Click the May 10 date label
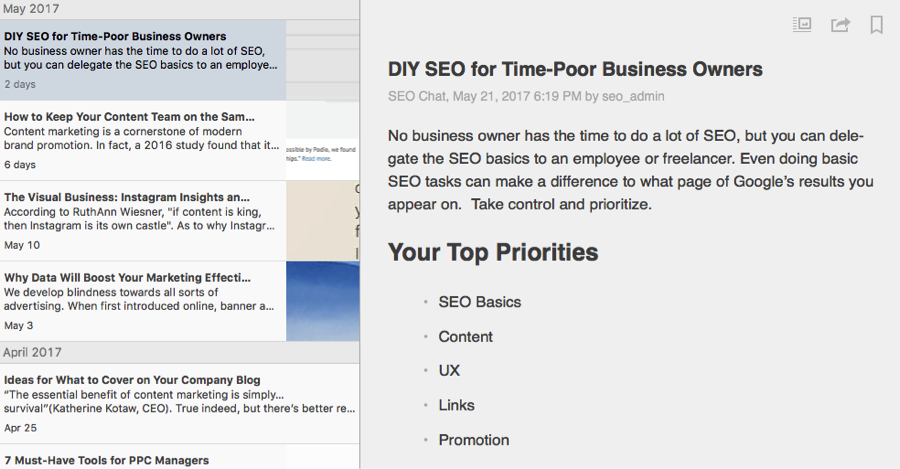Viewport: 900px width, 469px height. (x=22, y=245)
